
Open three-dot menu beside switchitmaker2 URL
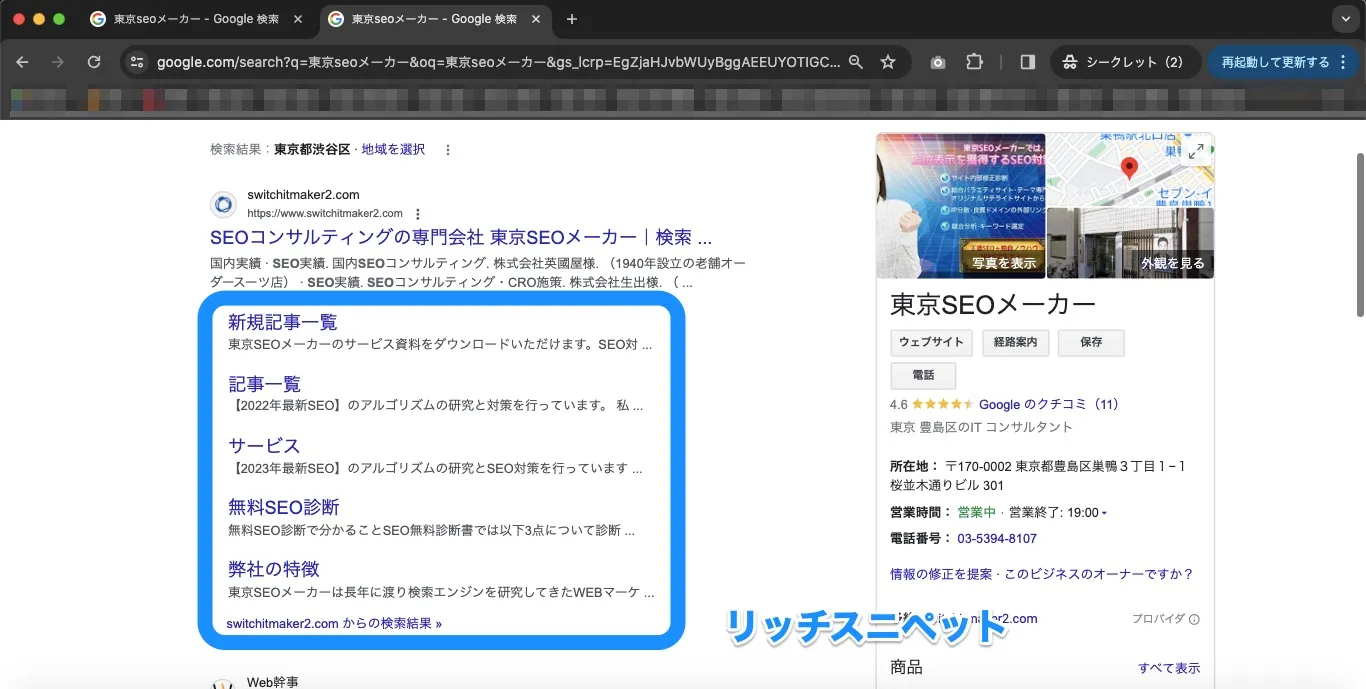tap(418, 214)
